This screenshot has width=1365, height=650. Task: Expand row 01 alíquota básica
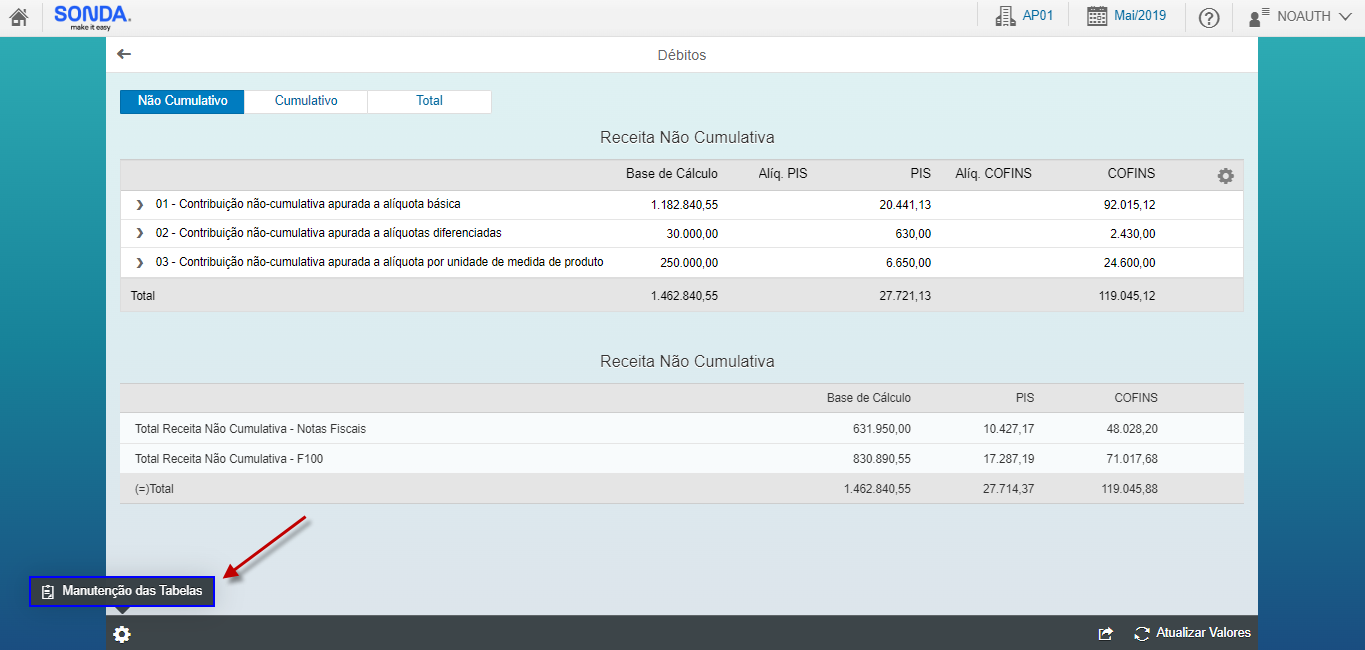point(140,205)
